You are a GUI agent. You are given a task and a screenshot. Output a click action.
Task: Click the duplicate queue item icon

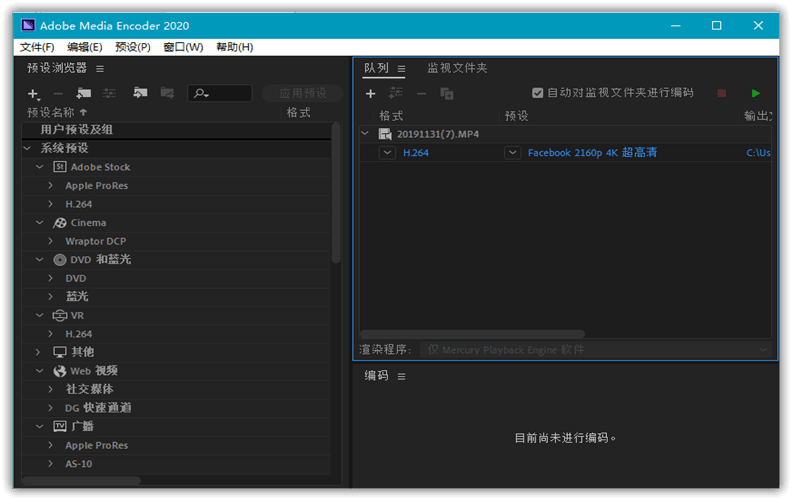[x=447, y=94]
